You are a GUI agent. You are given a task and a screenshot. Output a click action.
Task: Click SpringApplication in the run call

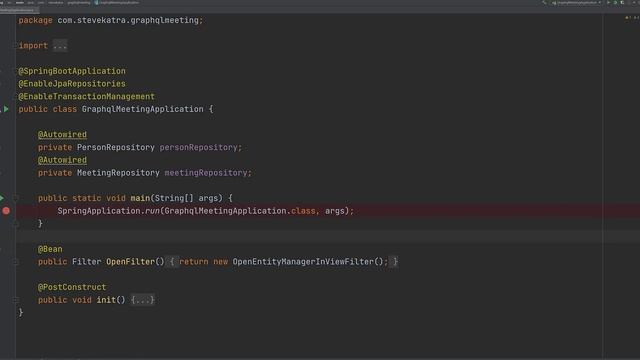point(99,211)
